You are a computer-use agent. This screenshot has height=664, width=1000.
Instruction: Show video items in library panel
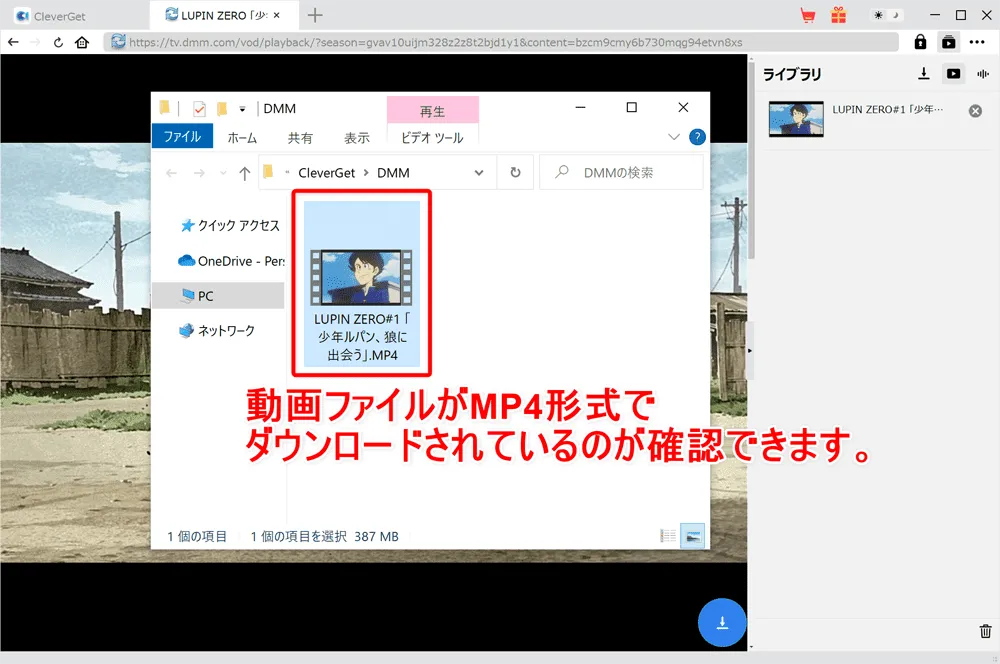pos(953,74)
